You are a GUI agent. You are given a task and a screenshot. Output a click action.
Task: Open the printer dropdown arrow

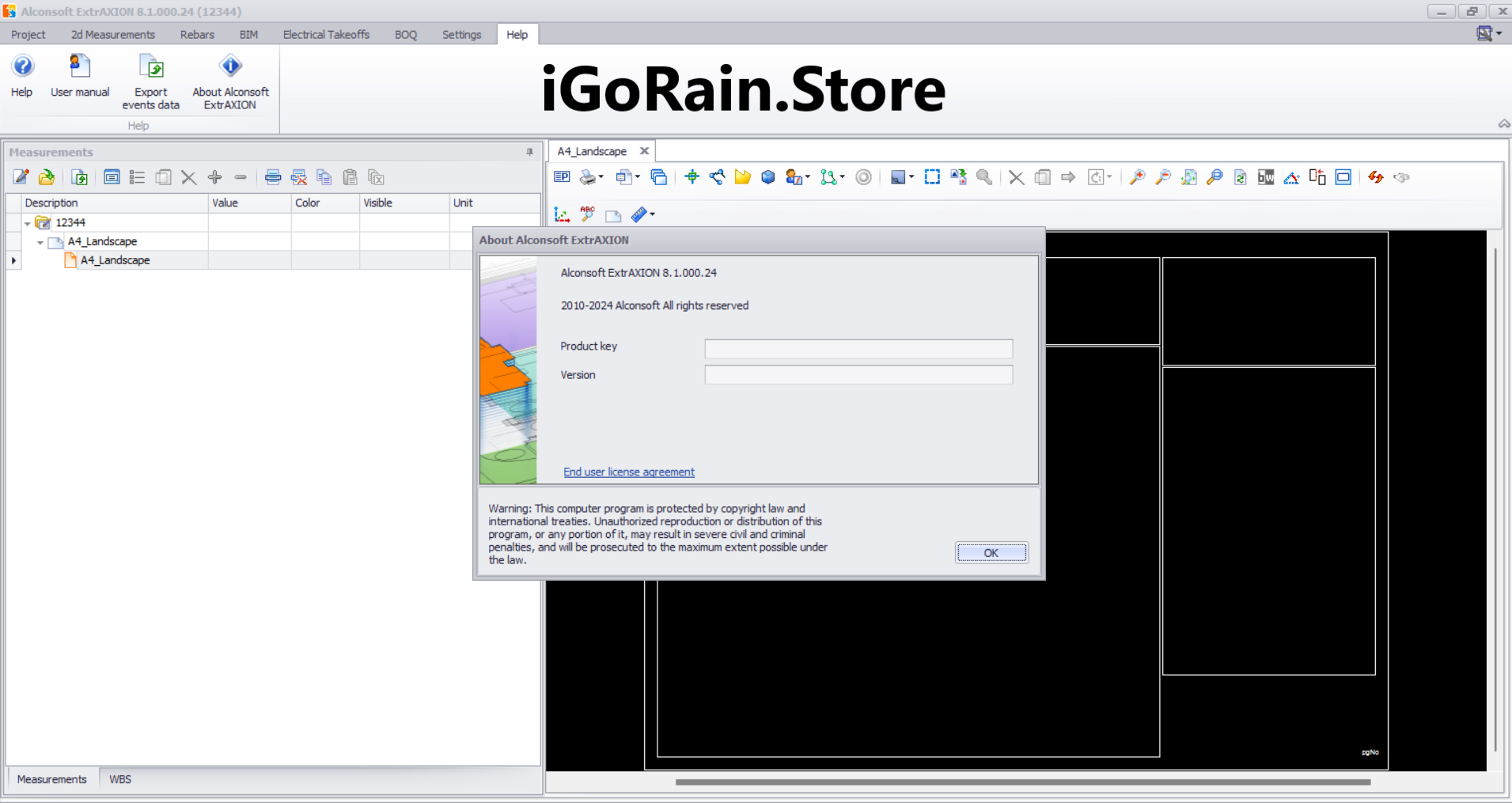click(601, 177)
